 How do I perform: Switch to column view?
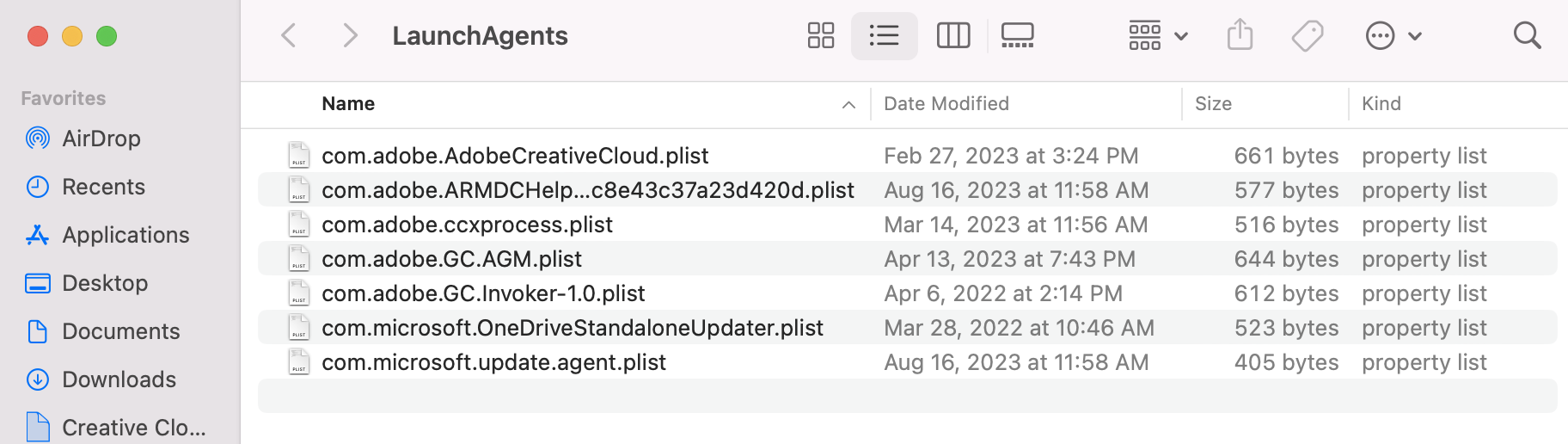point(952,35)
